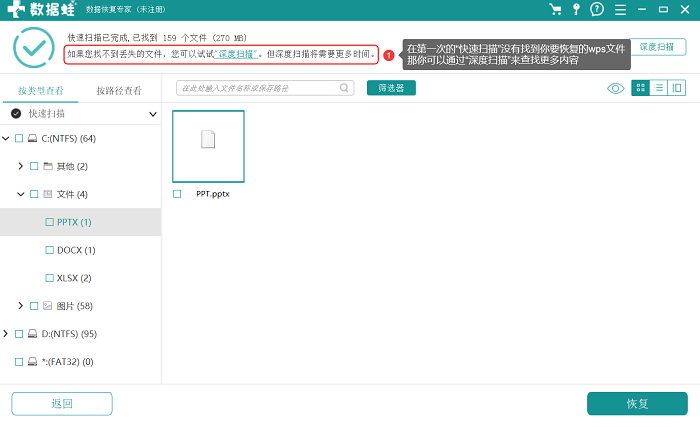
Task: Check the 图片 (58) checkbox
Action: 34,306
